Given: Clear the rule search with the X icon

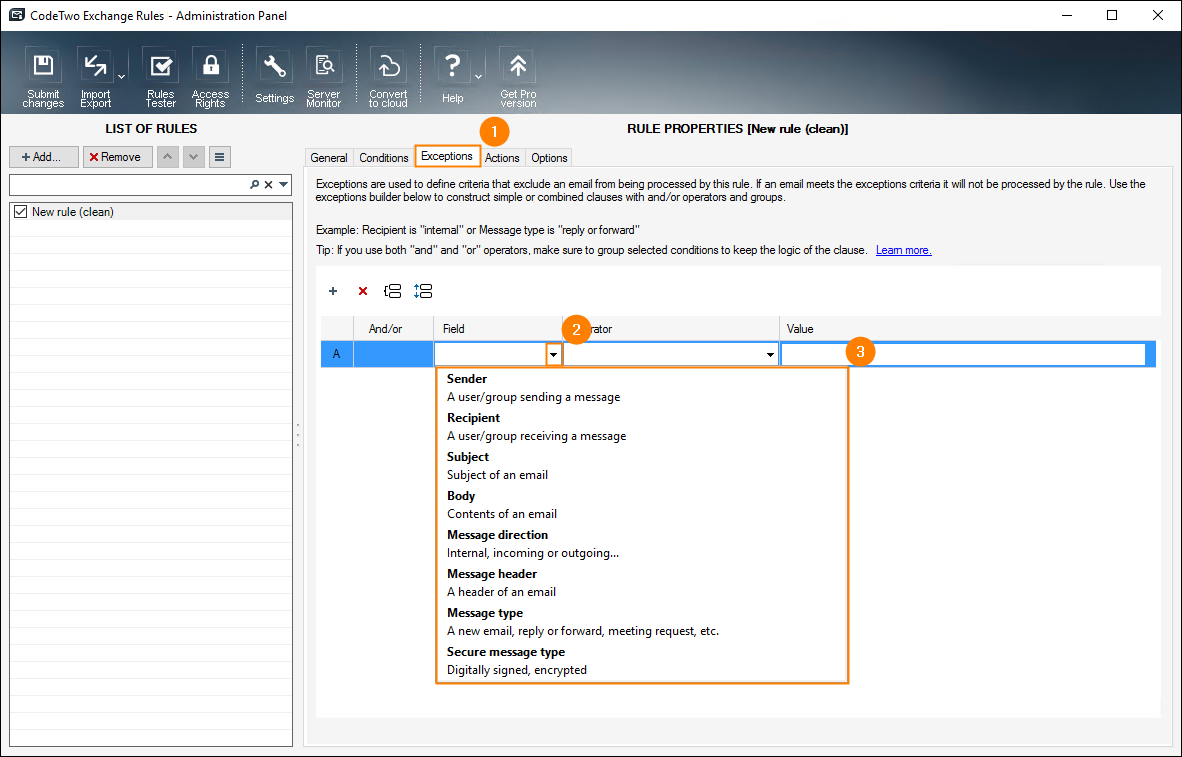Looking at the screenshot, I should (268, 185).
